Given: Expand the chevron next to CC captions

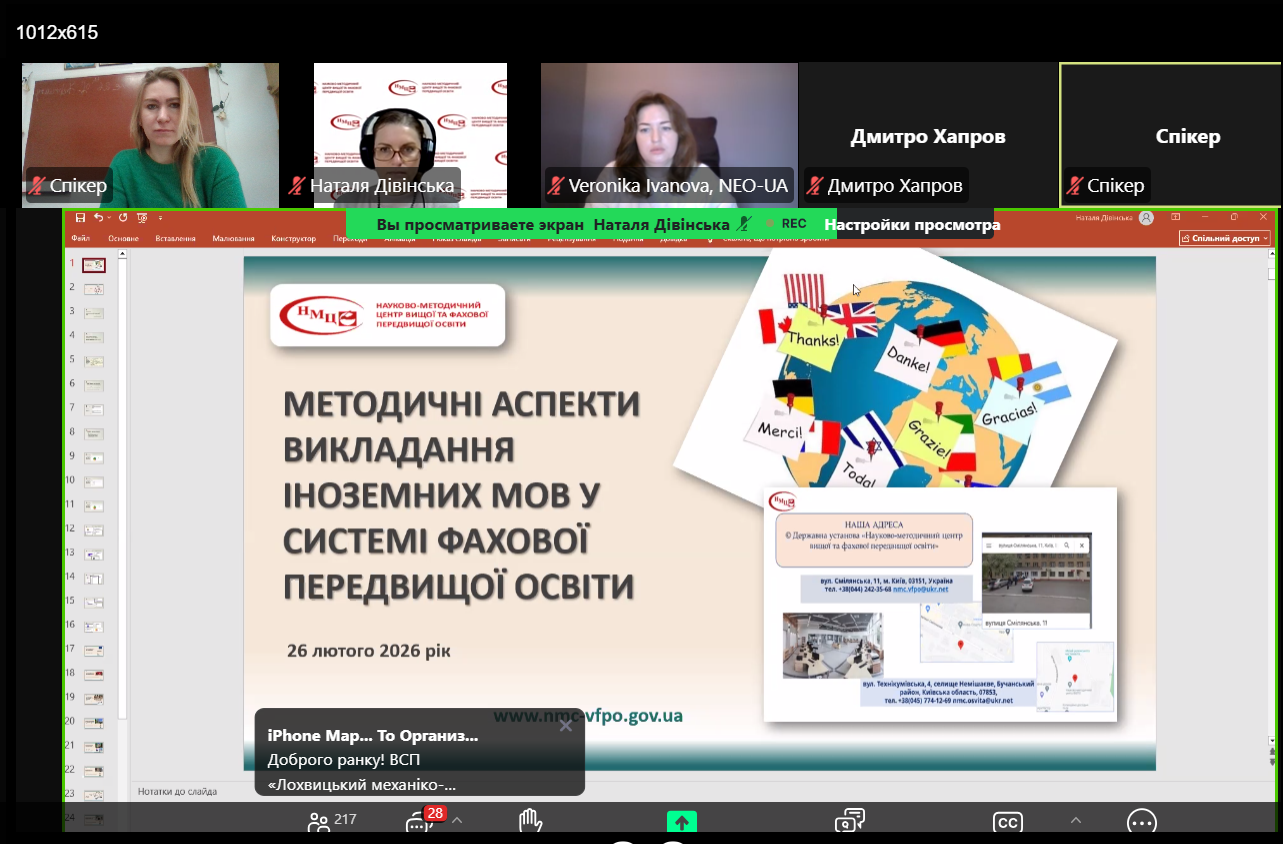Looking at the screenshot, I should pos(1076,821).
